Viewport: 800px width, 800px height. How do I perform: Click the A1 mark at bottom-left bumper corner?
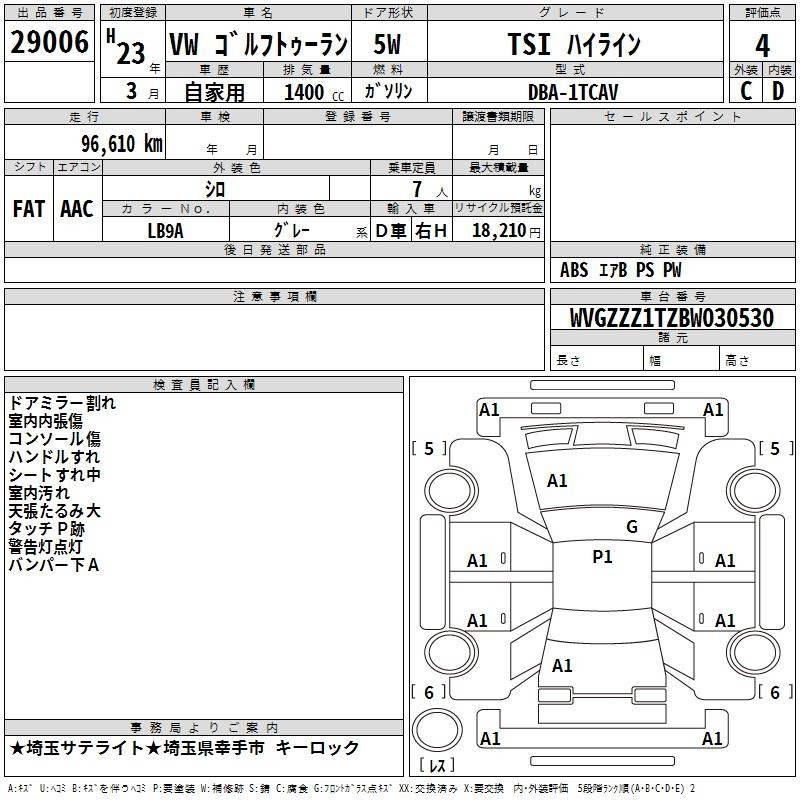489,739
